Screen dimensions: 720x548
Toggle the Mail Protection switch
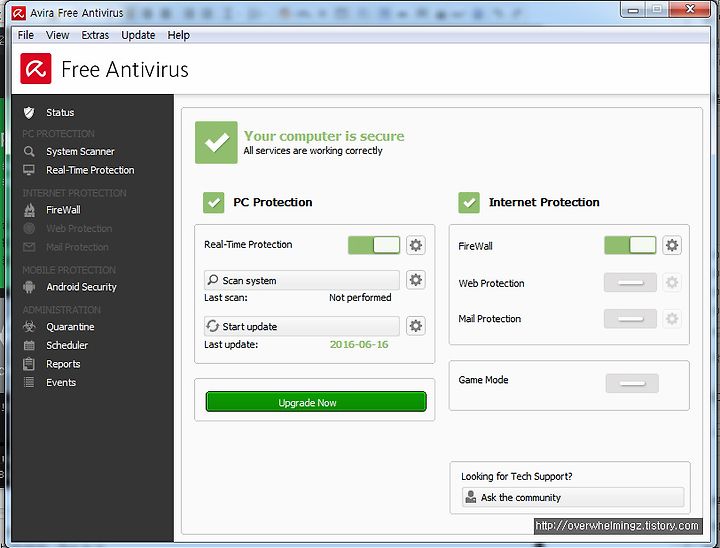630,319
